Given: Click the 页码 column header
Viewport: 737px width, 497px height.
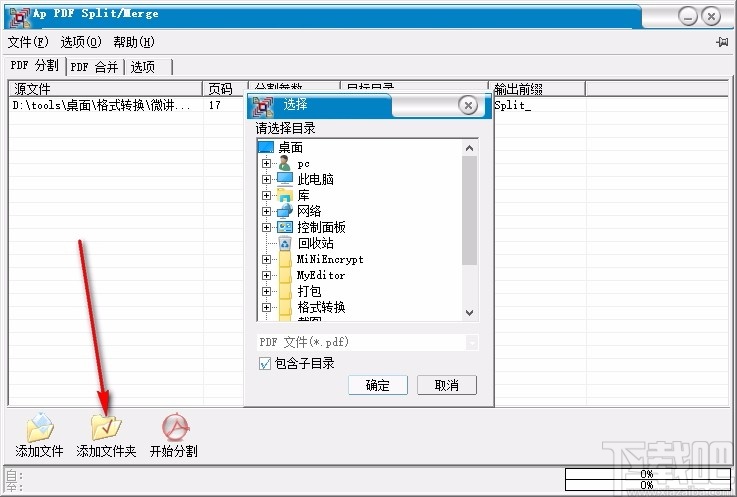Looking at the screenshot, I should [225, 88].
